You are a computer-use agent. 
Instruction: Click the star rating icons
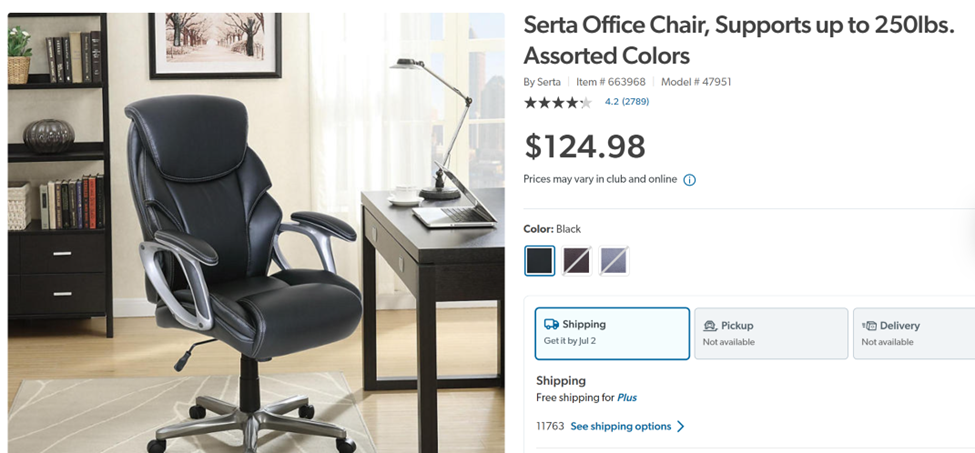(557, 102)
